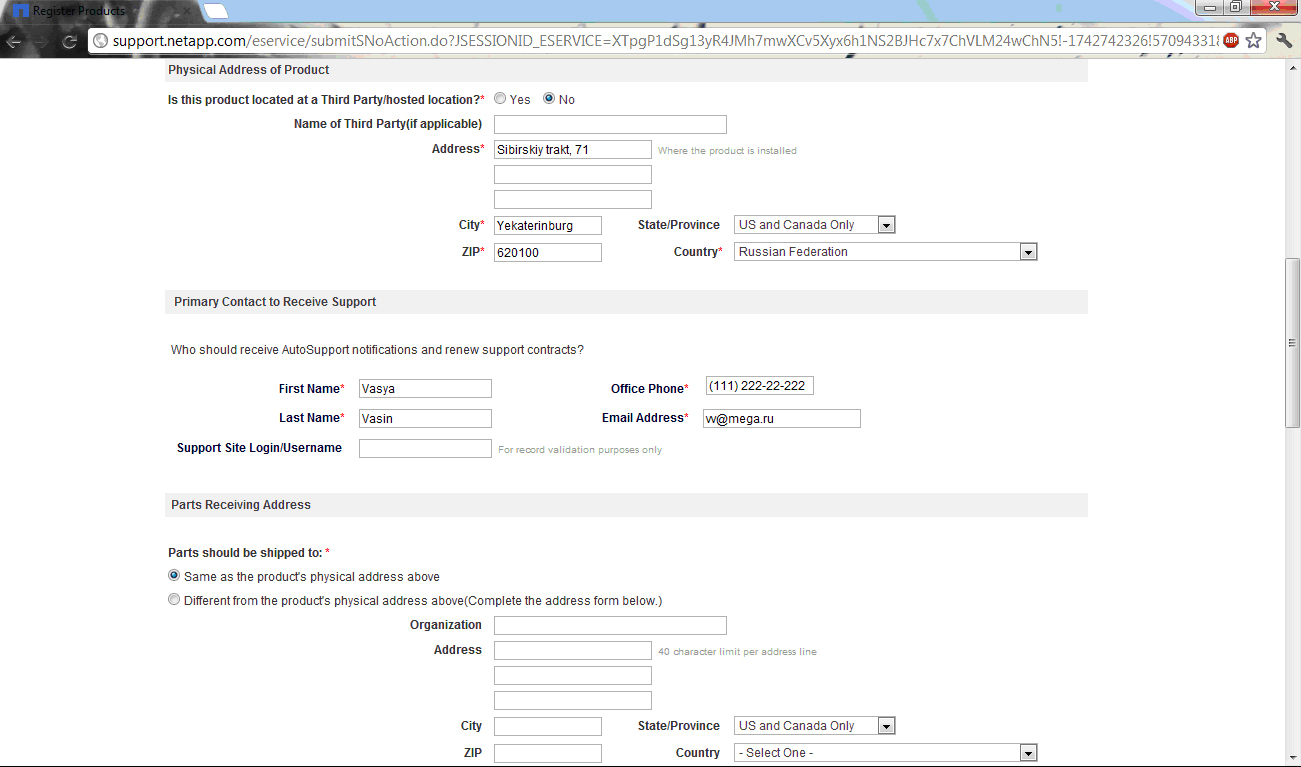The image size is (1301, 767).
Task: Expand State/Province dropdown in Physical Address
Action: click(x=814, y=225)
